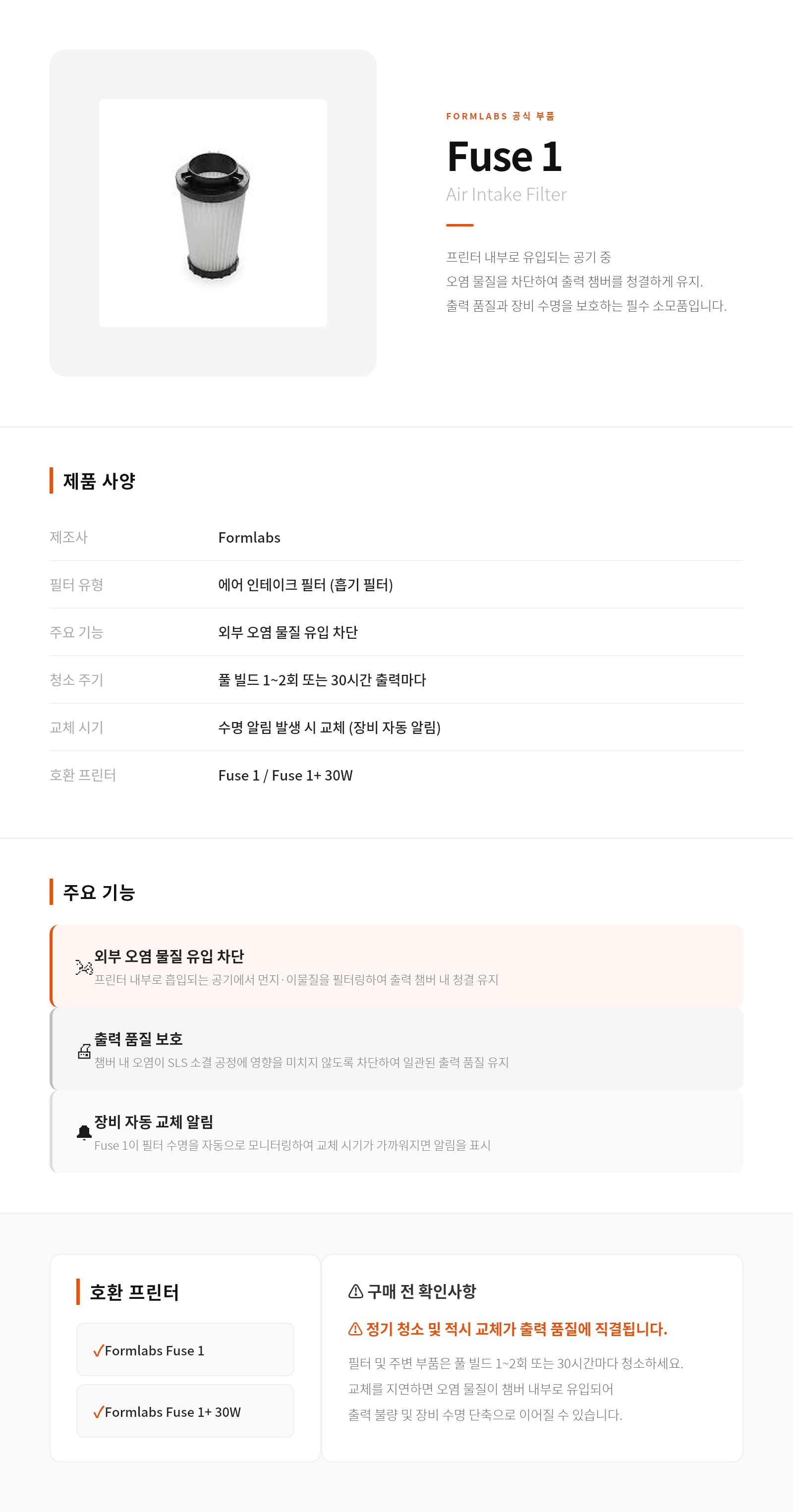Click the checkmark beside Formlabs Fuse 1
This screenshot has height=1512, width=793.
(x=98, y=1350)
